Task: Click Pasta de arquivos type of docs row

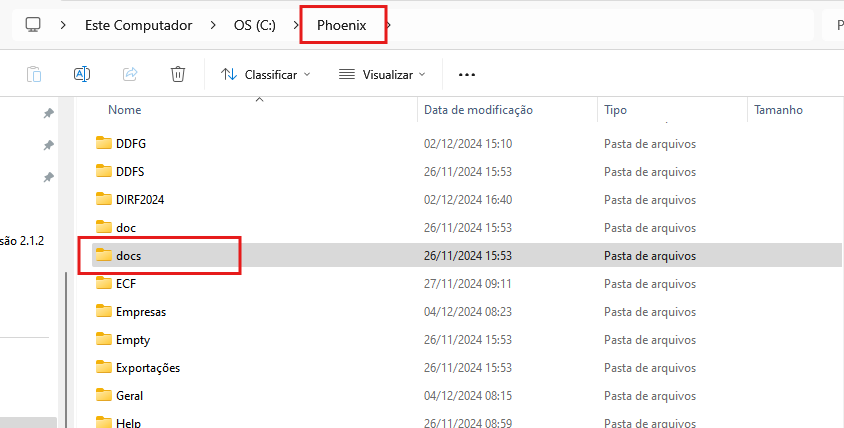Action: (650, 256)
